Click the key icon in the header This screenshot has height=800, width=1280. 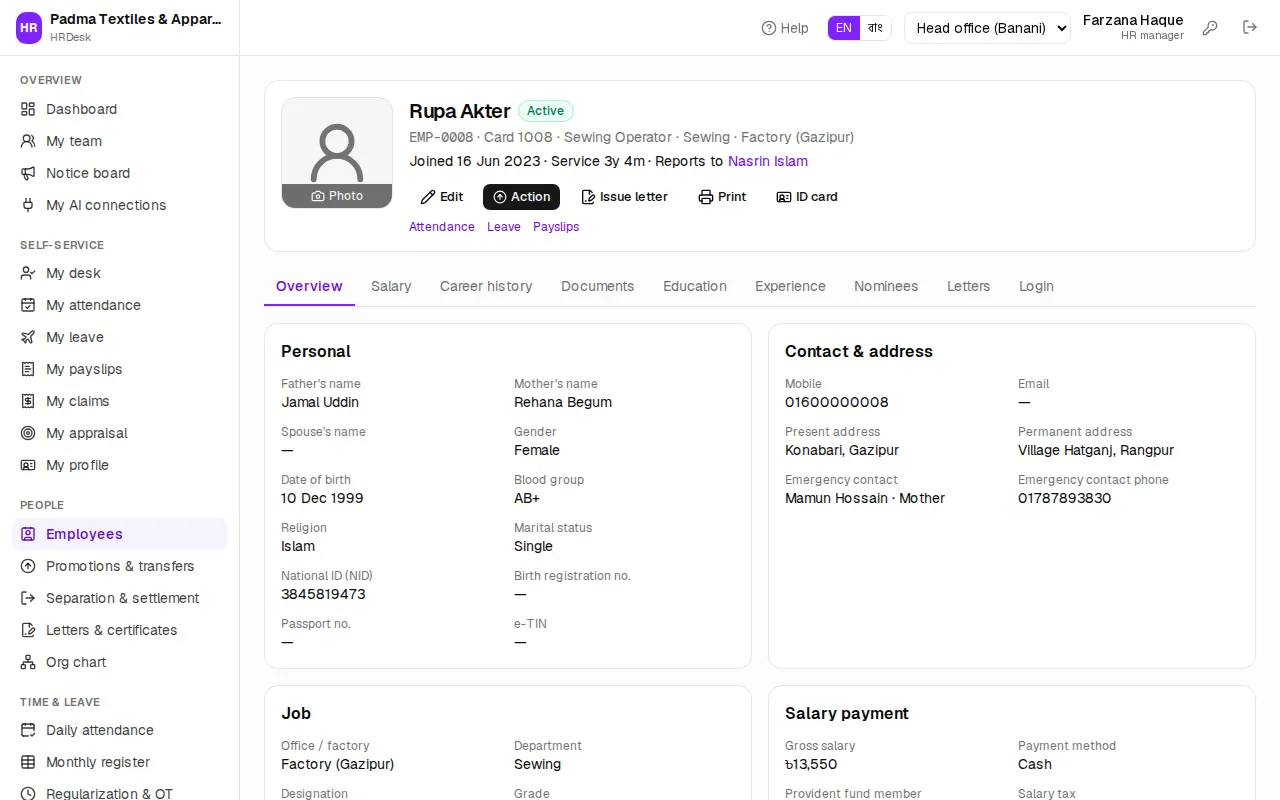click(1210, 28)
